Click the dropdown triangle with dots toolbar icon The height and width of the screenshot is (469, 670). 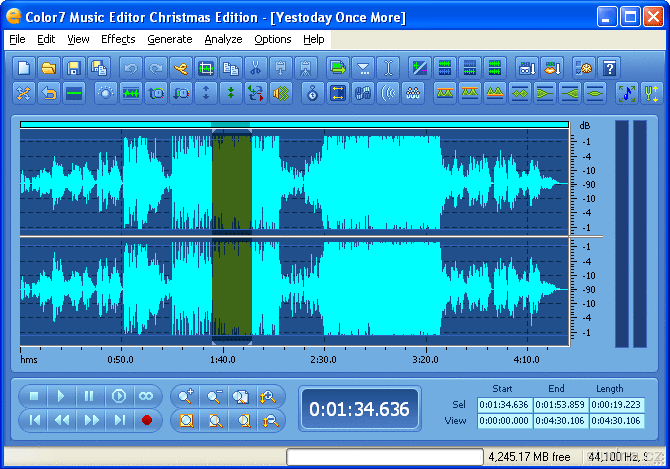[363, 68]
